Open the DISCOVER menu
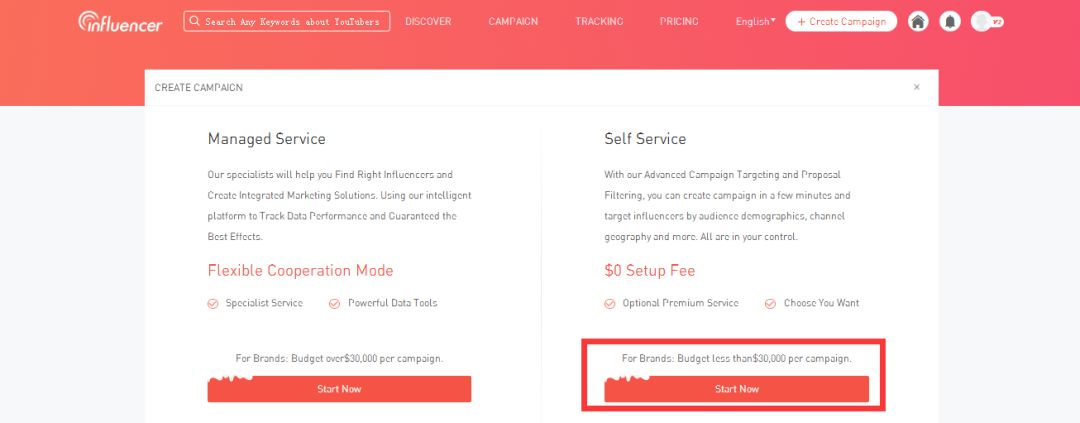The height and width of the screenshot is (423, 1080). coord(428,21)
